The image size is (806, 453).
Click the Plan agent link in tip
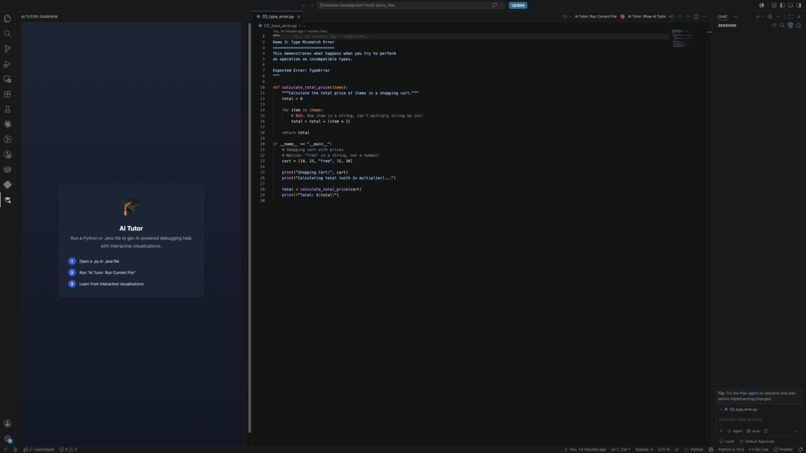(748, 393)
